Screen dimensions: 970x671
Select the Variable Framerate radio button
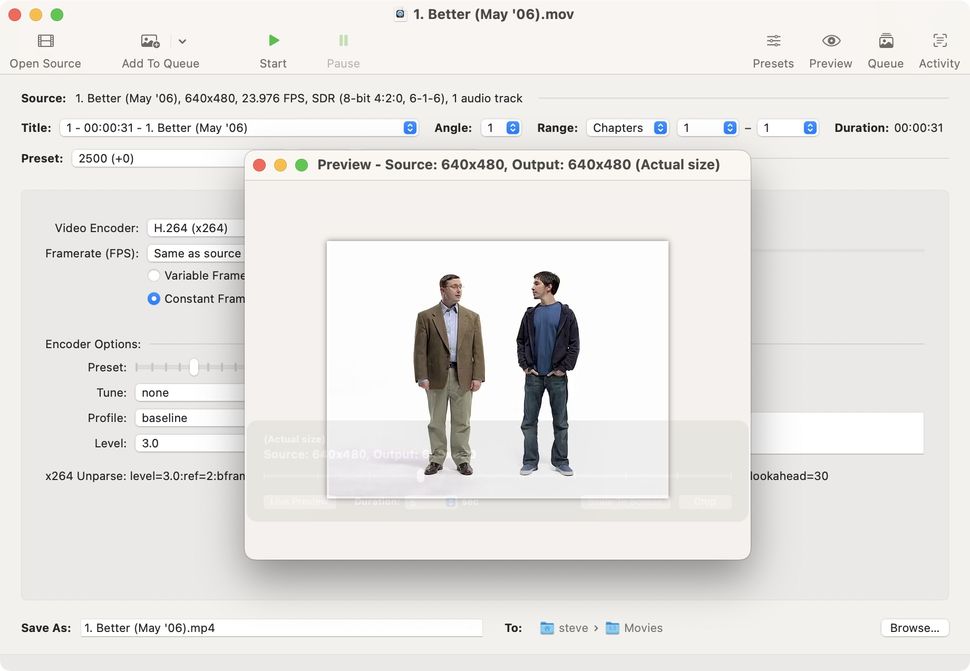[154, 275]
